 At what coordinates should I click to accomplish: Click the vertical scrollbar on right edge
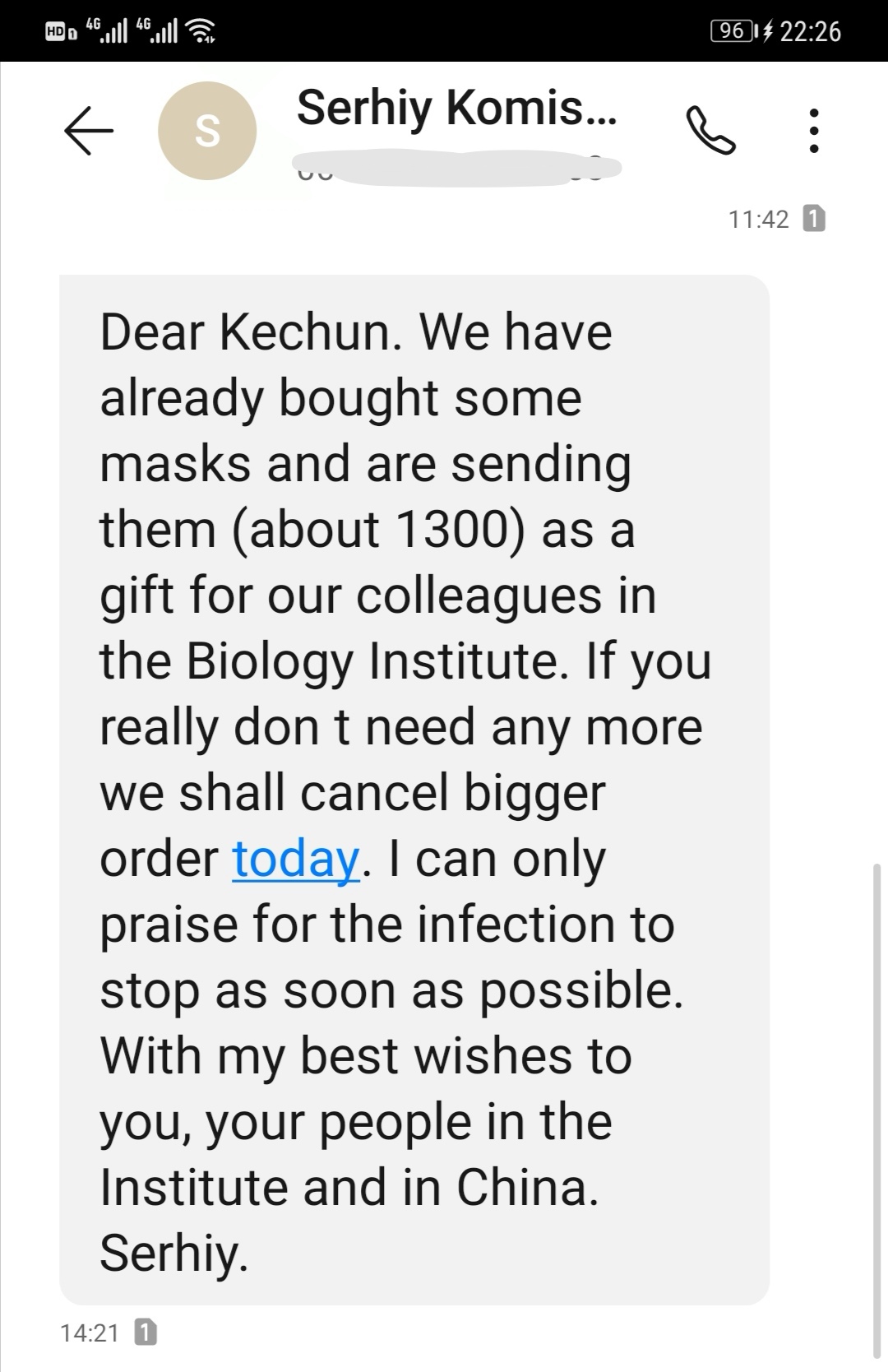click(x=876, y=1110)
